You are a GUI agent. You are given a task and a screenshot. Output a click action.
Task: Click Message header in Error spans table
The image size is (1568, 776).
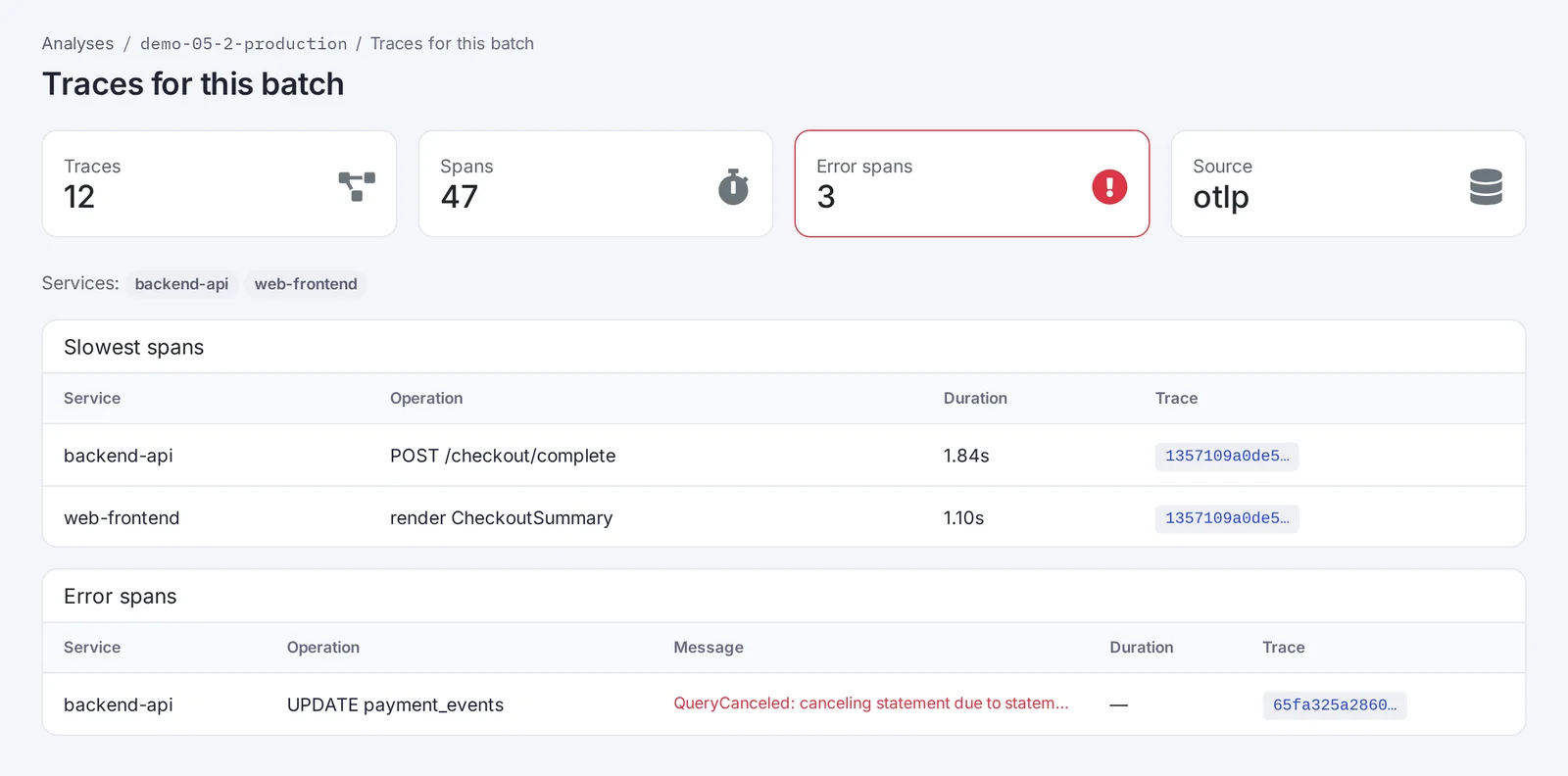709,647
